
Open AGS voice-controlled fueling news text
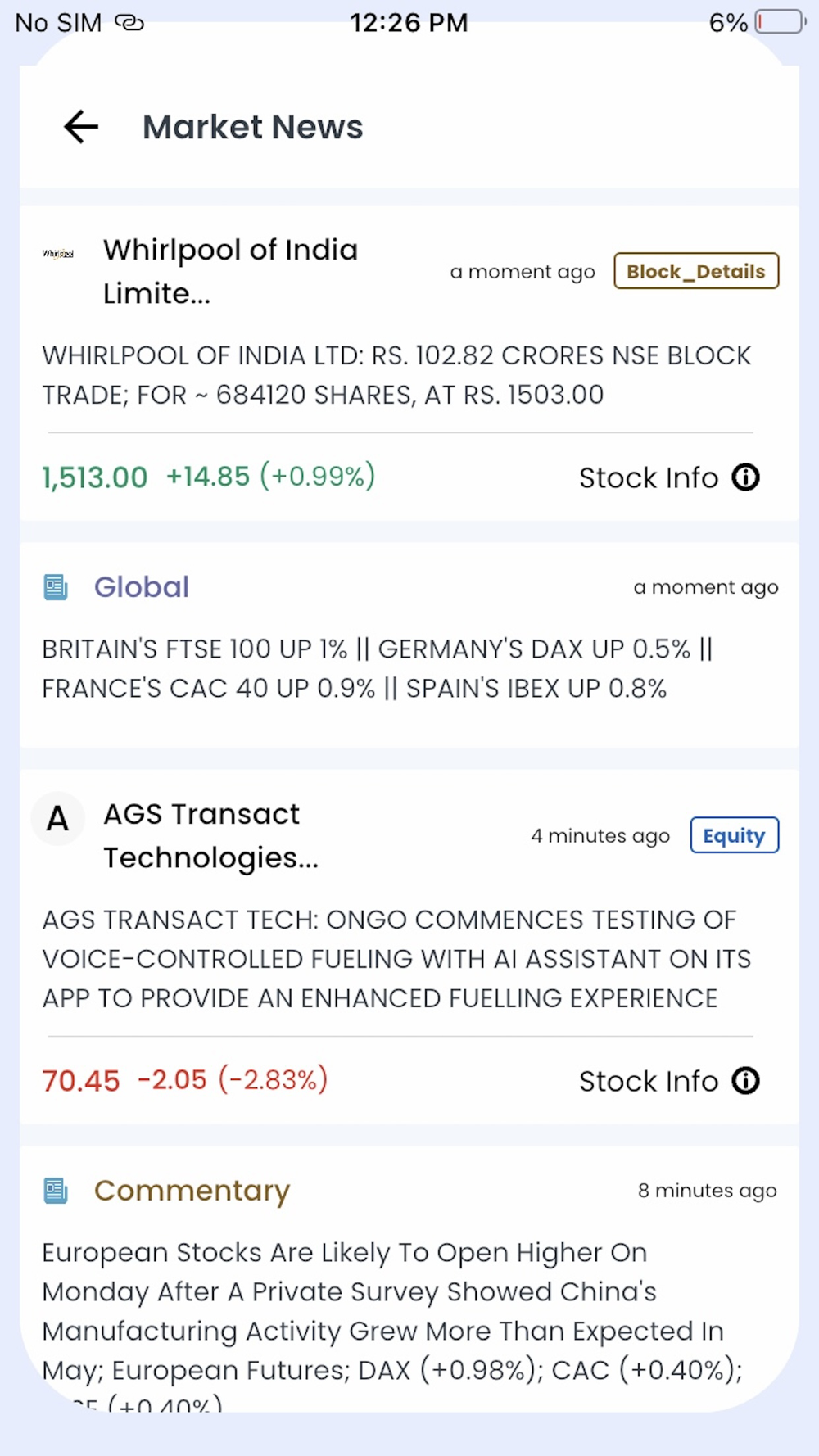click(397, 959)
